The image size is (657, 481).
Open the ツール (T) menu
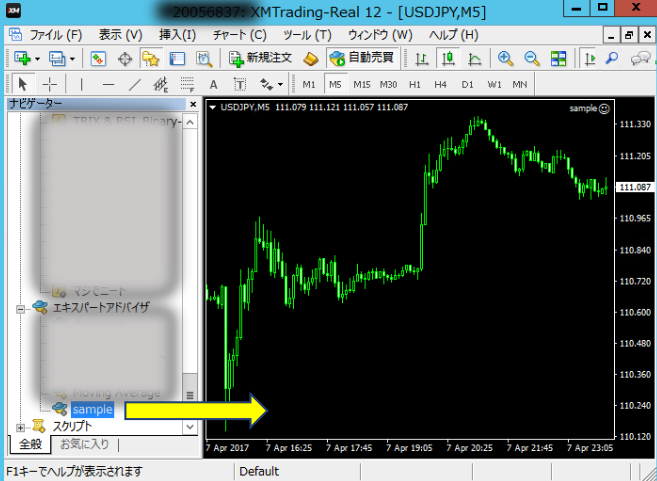click(x=307, y=35)
